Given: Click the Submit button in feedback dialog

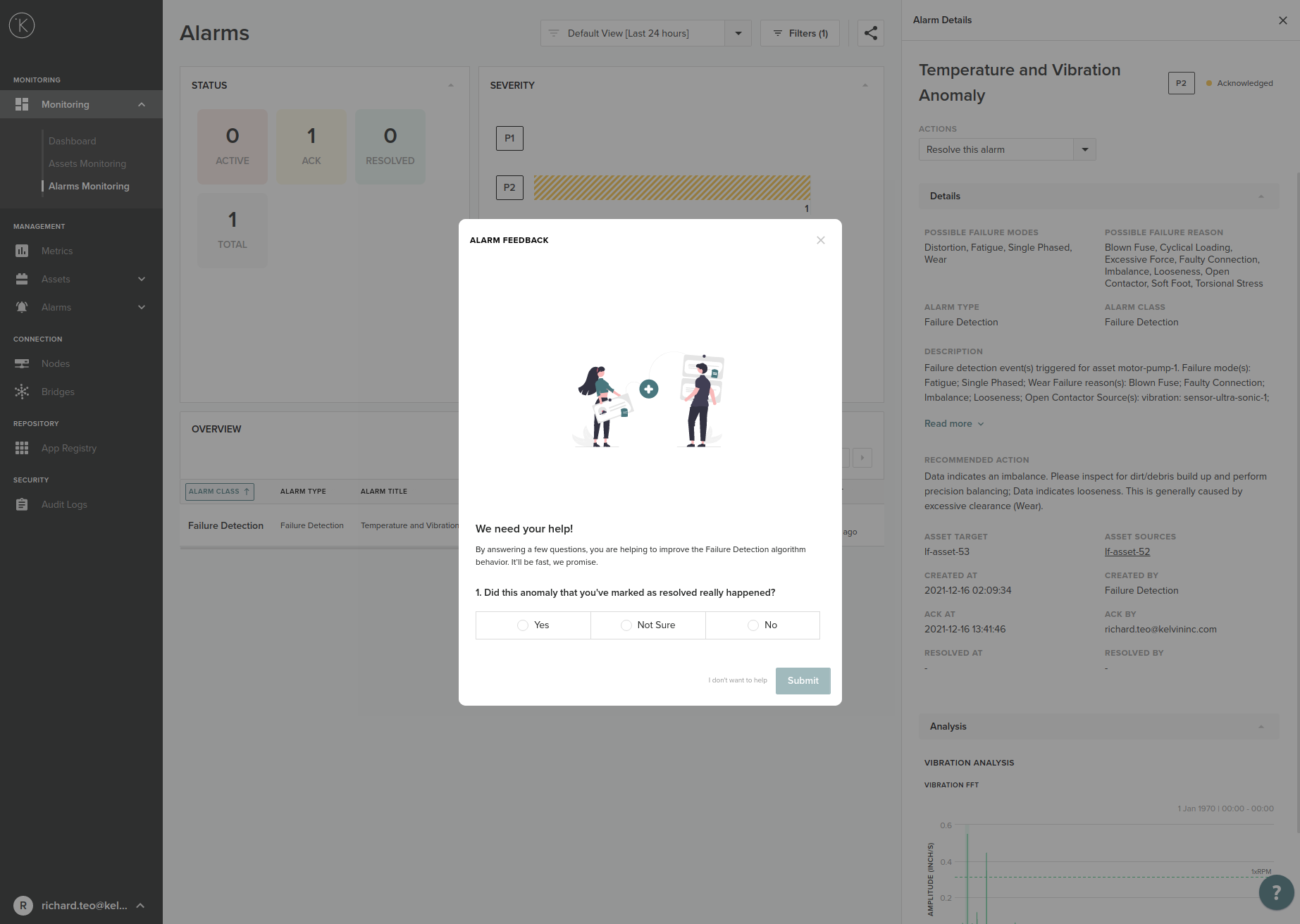Looking at the screenshot, I should [803, 680].
